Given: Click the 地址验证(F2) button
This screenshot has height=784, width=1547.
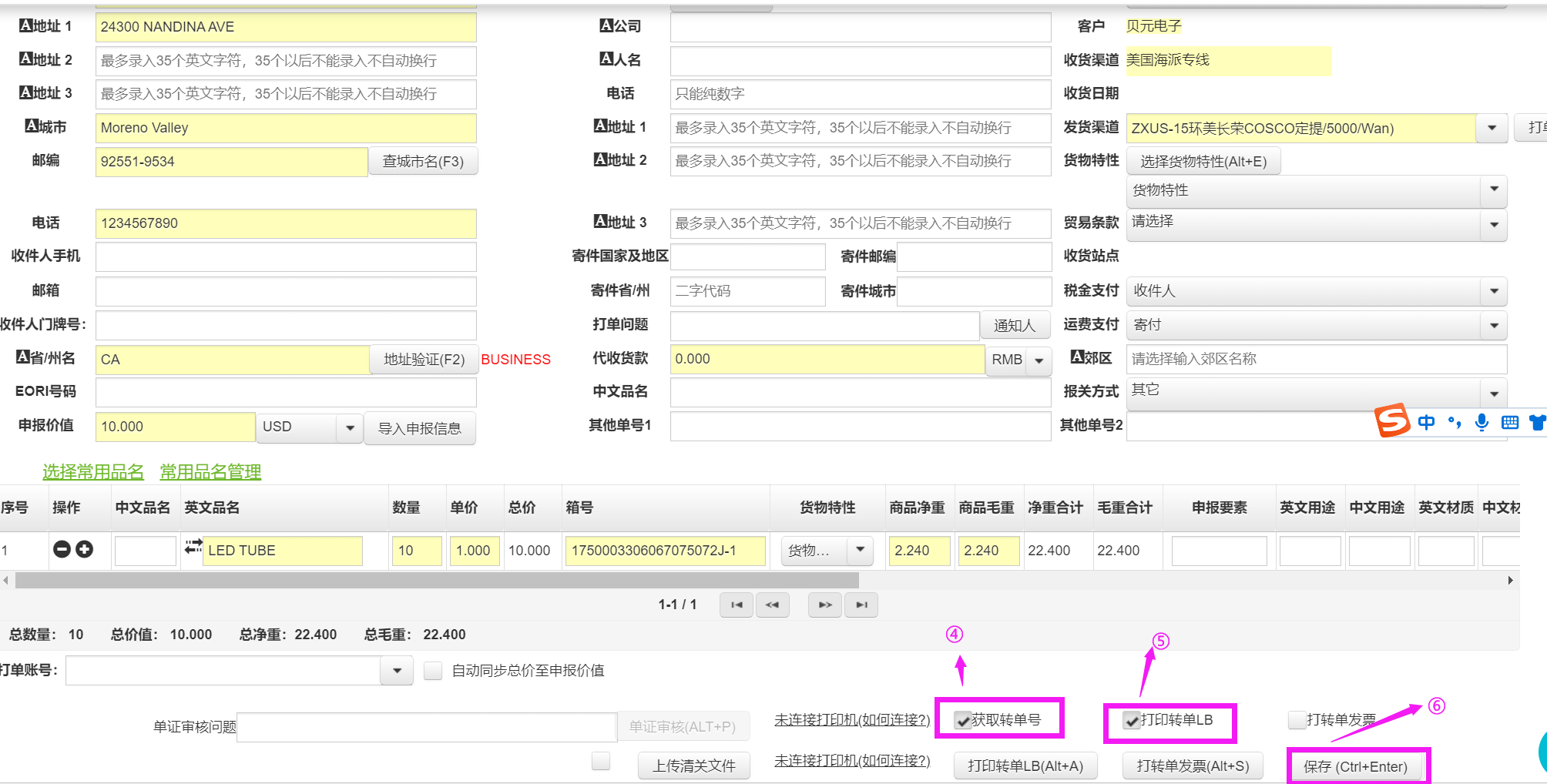Looking at the screenshot, I should (x=424, y=360).
